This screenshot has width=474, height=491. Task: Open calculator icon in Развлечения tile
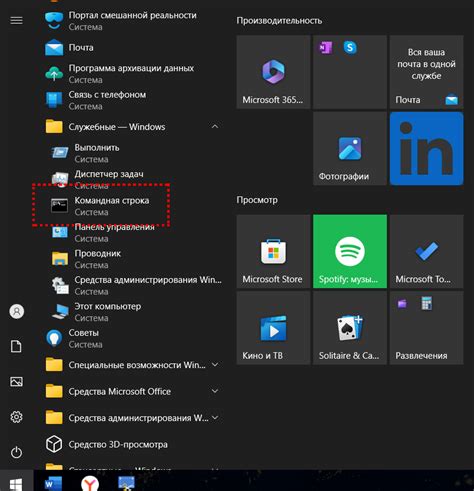pos(426,303)
